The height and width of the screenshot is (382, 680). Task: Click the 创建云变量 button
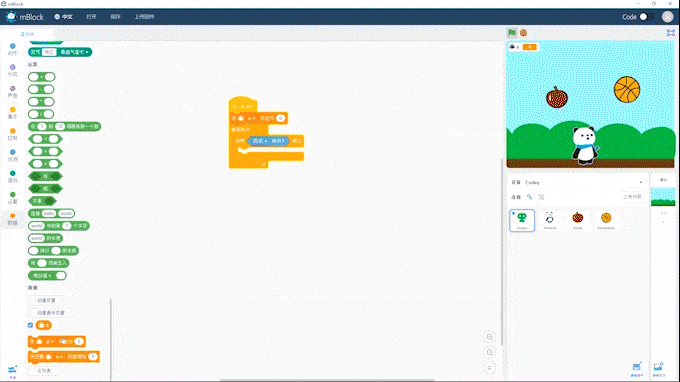[x=50, y=313]
